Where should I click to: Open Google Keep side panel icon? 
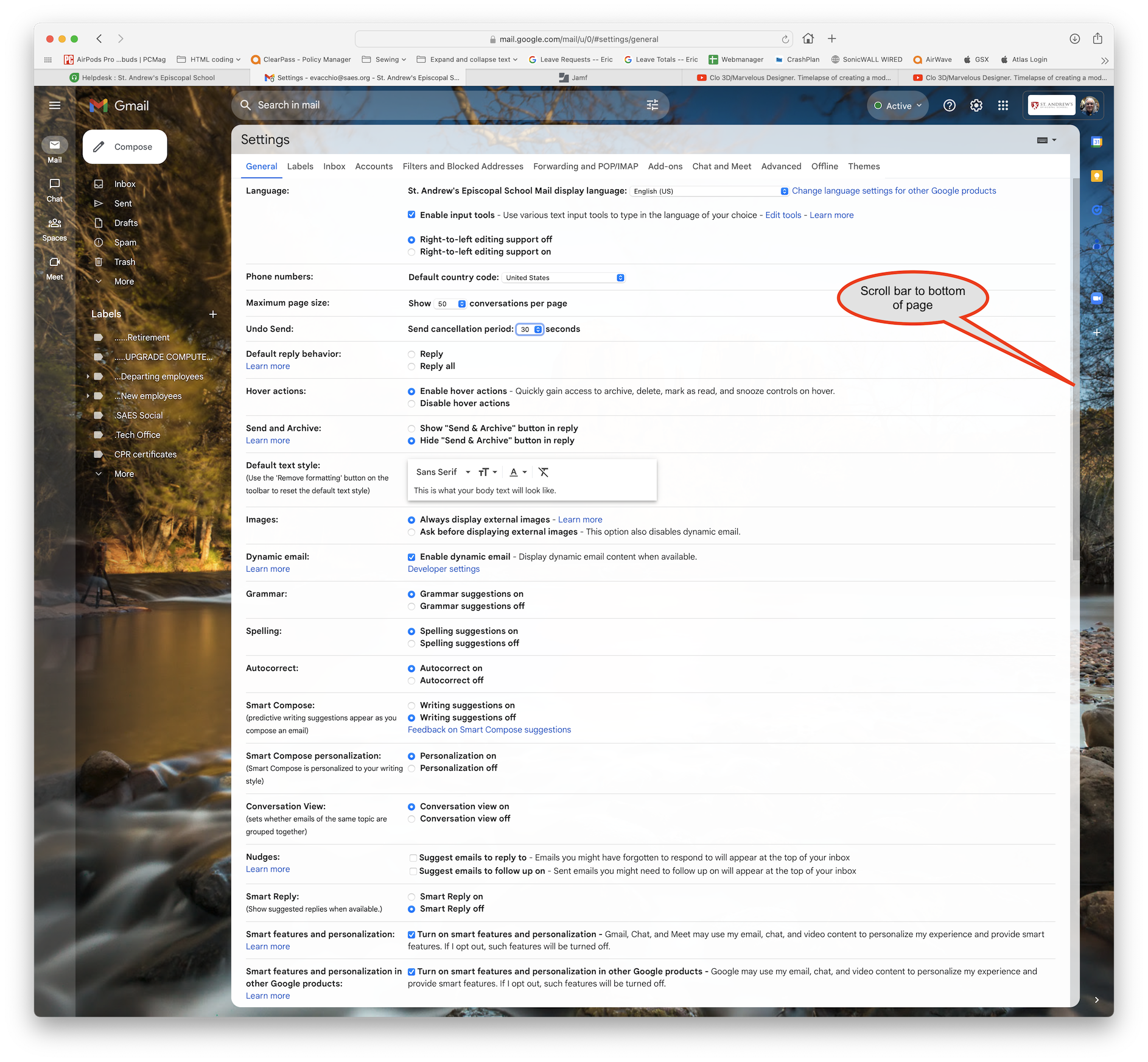tap(1097, 176)
